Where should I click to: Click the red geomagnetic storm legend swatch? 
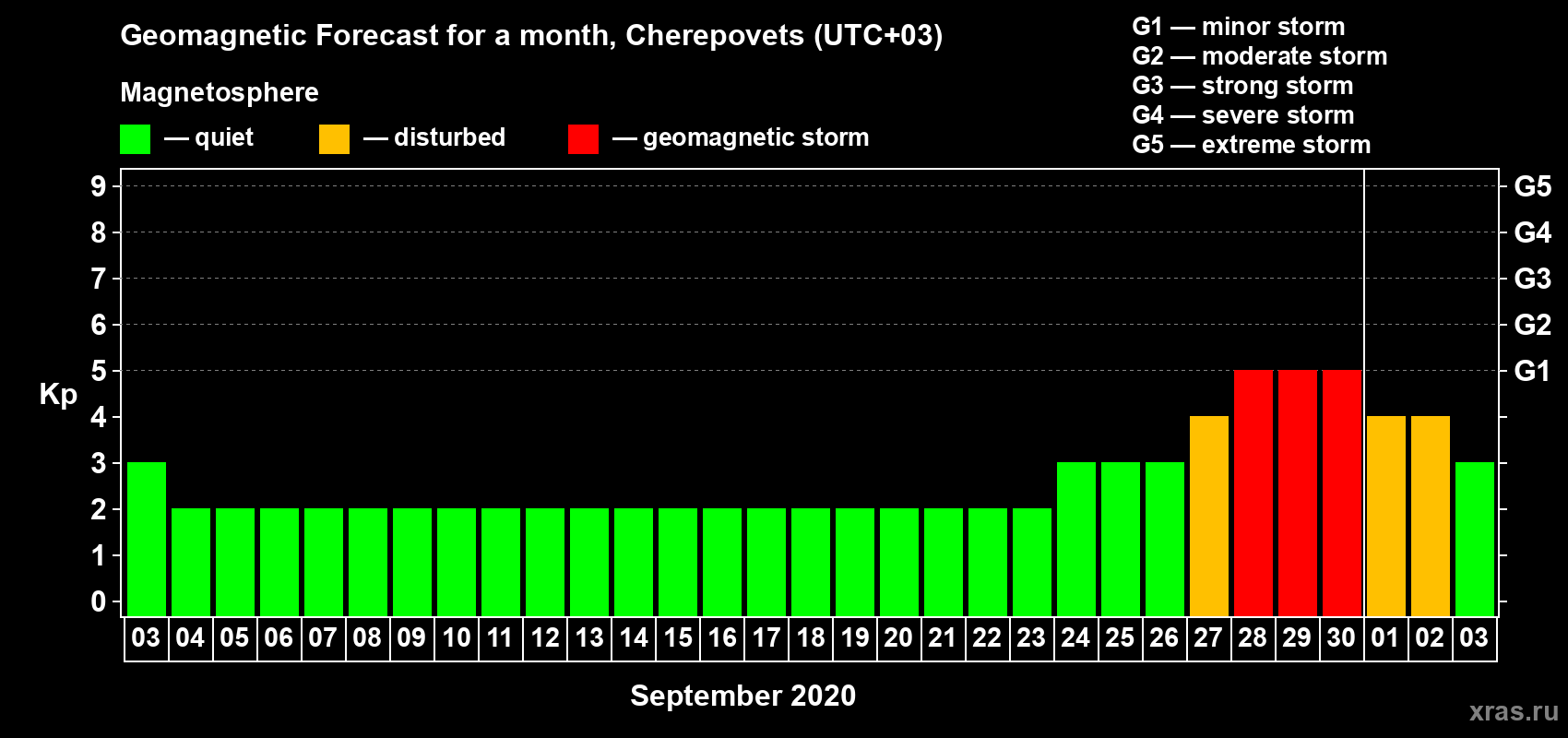[583, 139]
